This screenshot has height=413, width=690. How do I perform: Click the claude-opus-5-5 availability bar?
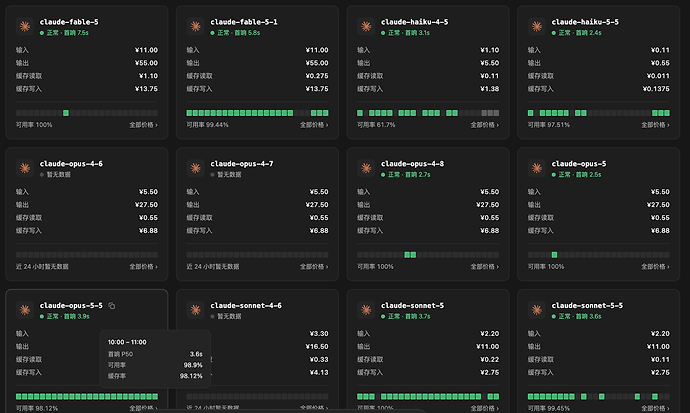[87, 396]
